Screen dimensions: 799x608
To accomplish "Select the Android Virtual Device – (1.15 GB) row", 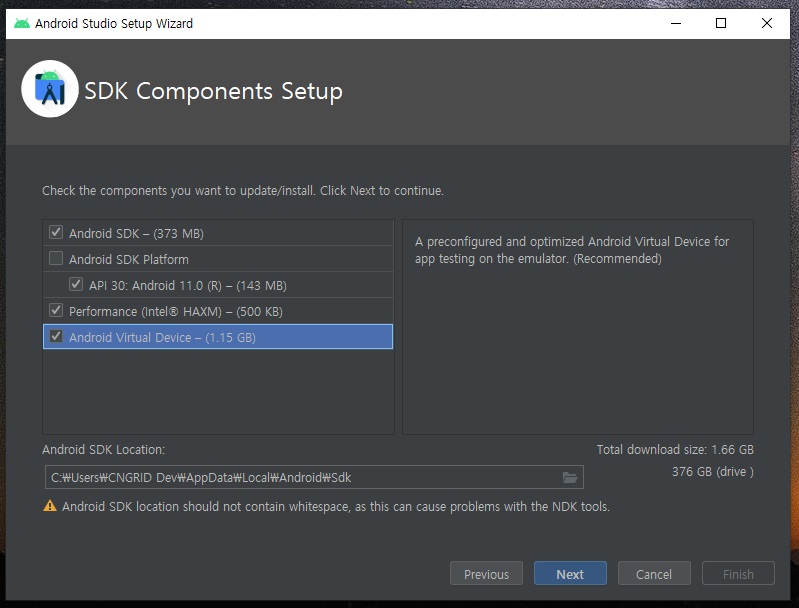I will pyautogui.click(x=218, y=337).
